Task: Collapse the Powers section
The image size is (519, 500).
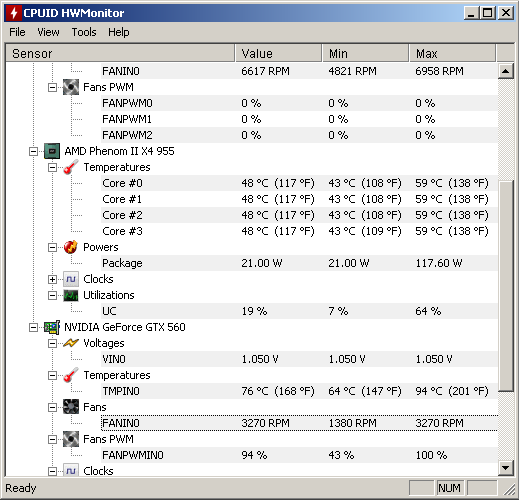Action: point(52,247)
